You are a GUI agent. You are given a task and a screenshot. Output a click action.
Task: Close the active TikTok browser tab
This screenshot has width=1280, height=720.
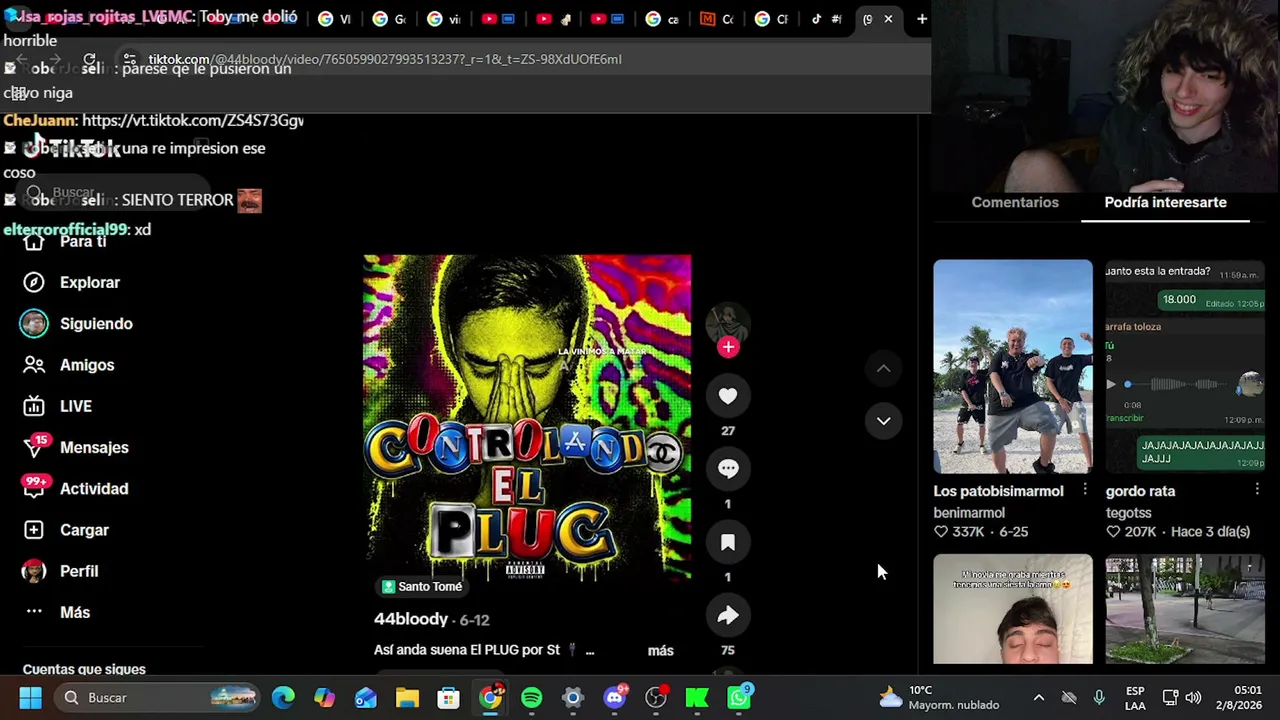coord(888,19)
